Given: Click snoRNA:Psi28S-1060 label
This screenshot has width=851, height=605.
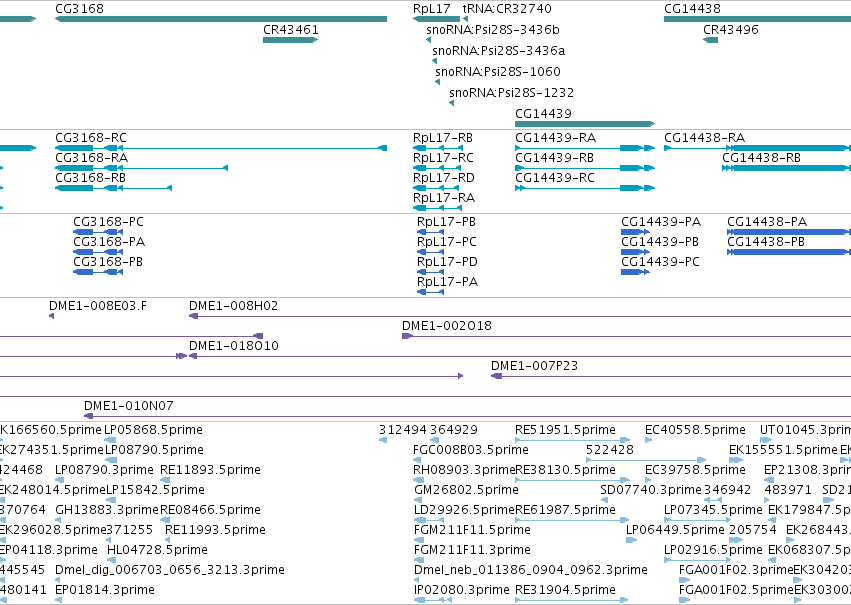Looking at the screenshot, I should (x=498, y=72).
